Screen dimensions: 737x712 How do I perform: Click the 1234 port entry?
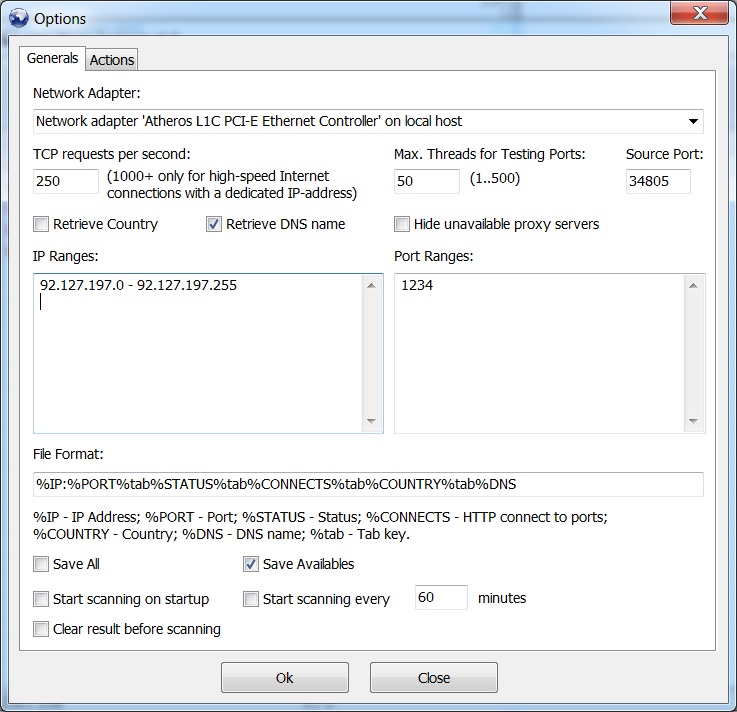417,285
